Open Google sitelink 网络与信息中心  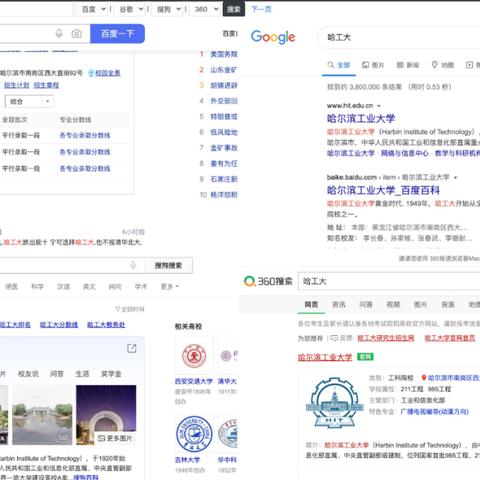pos(405,153)
